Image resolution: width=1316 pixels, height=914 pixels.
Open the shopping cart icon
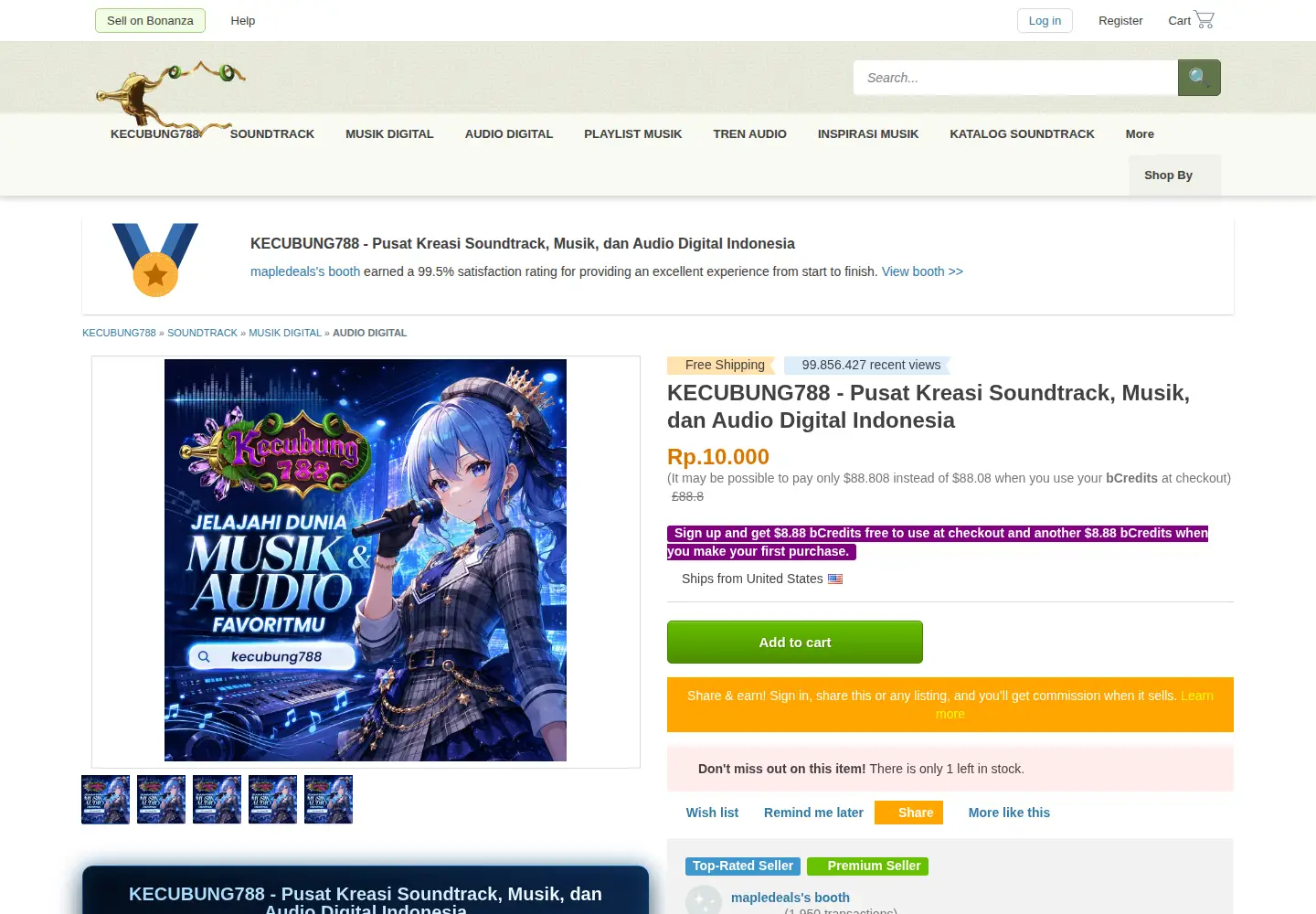coord(1205,19)
